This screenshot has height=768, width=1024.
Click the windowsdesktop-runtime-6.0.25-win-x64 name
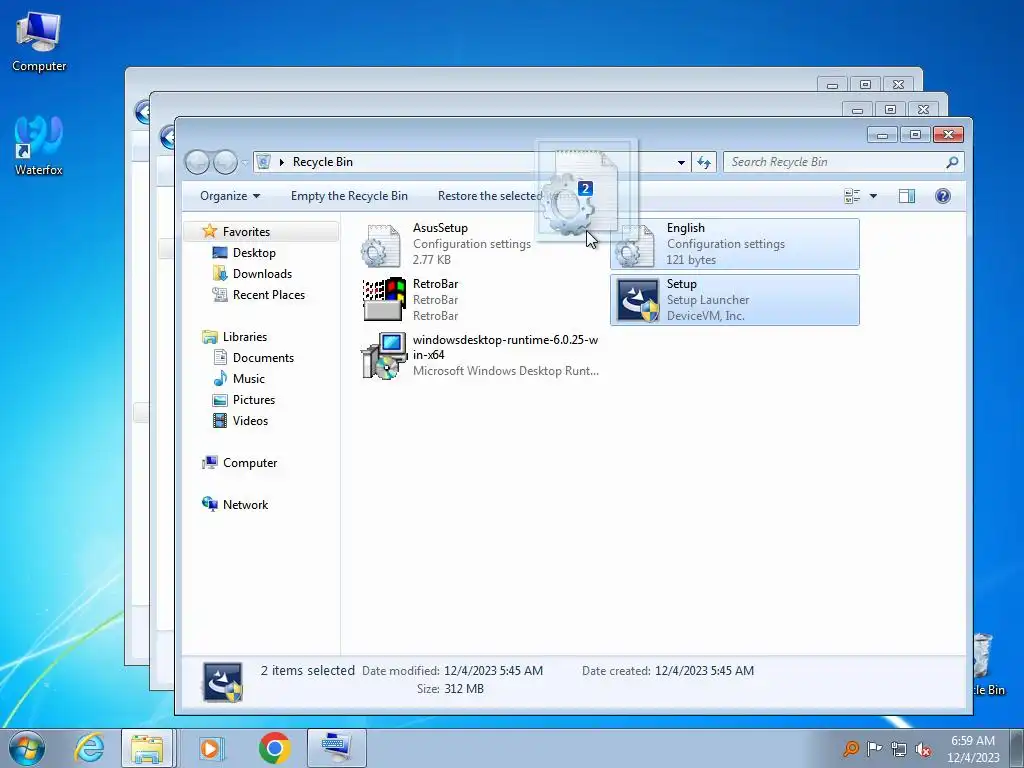click(505, 347)
